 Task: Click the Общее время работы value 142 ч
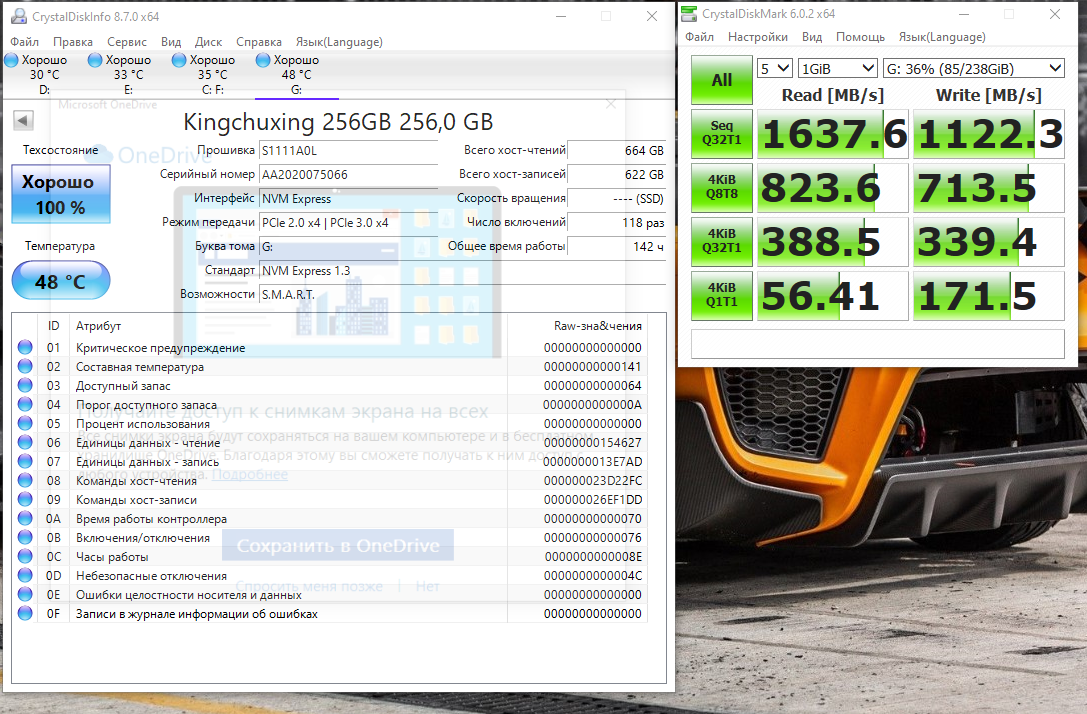coord(616,246)
